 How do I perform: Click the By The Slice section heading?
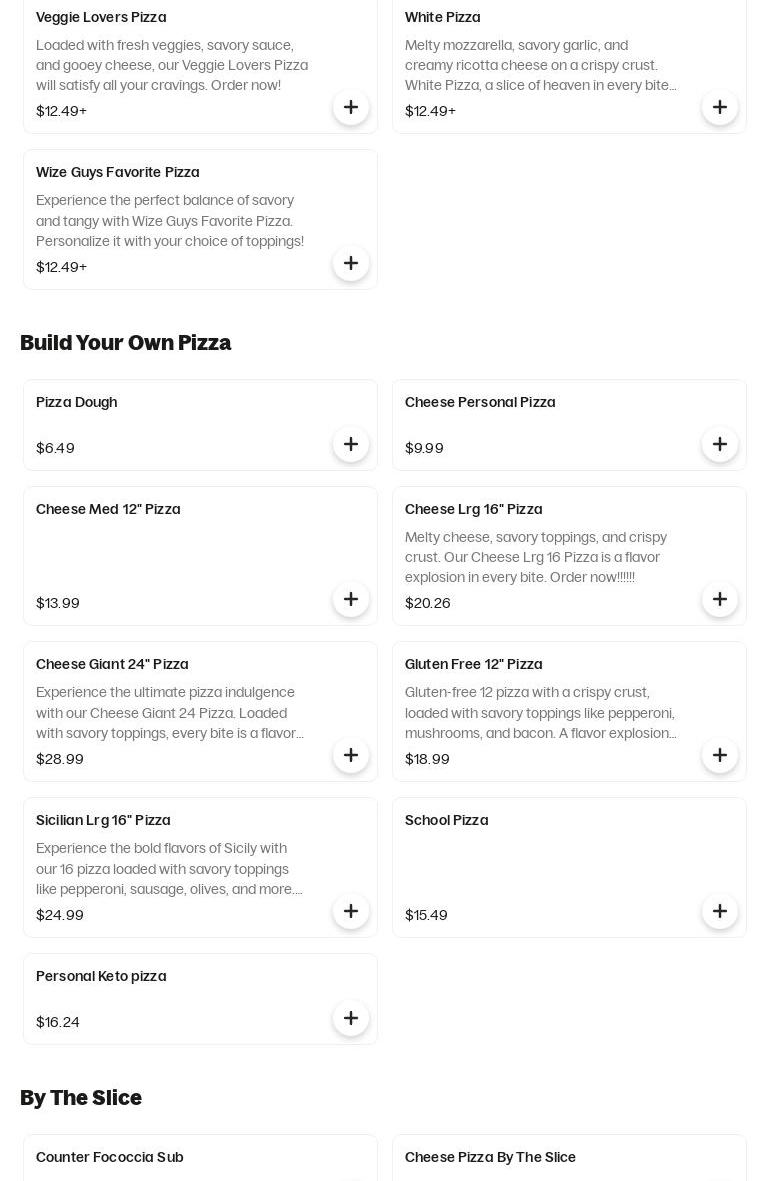[x=81, y=1098]
